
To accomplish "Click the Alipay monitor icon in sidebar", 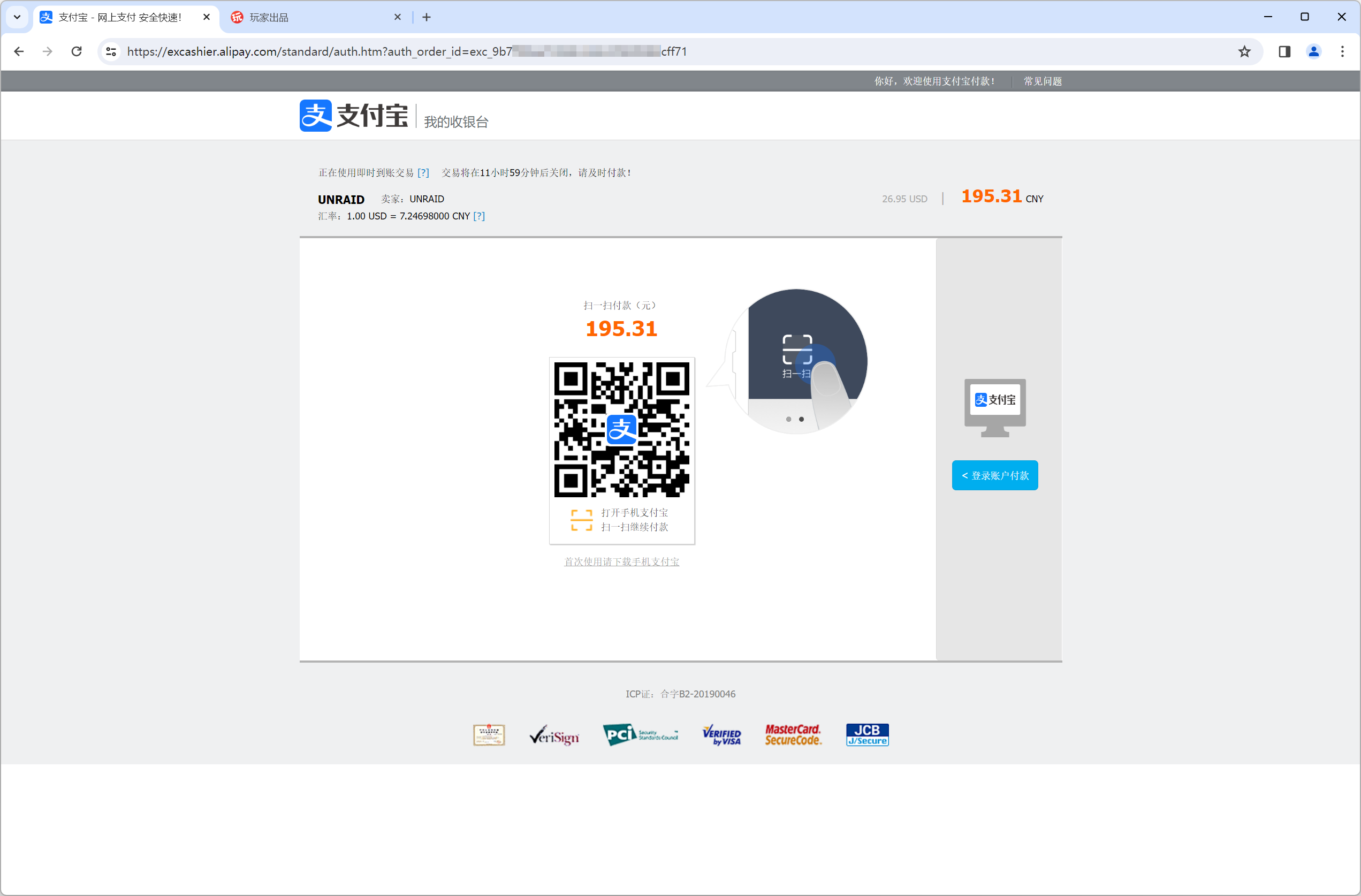I will pyautogui.click(x=994, y=408).
